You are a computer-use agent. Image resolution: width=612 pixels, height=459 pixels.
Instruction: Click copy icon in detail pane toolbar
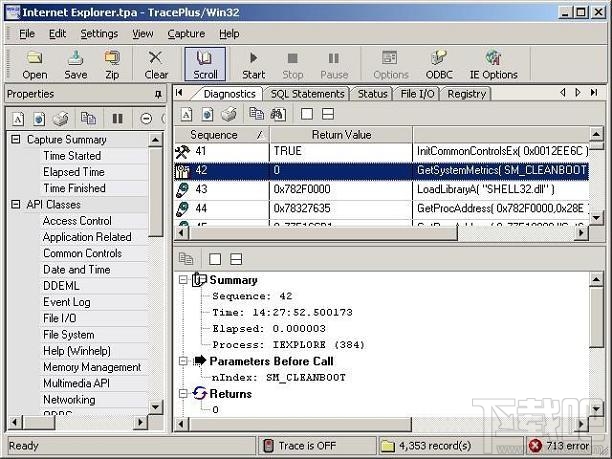click(x=186, y=259)
